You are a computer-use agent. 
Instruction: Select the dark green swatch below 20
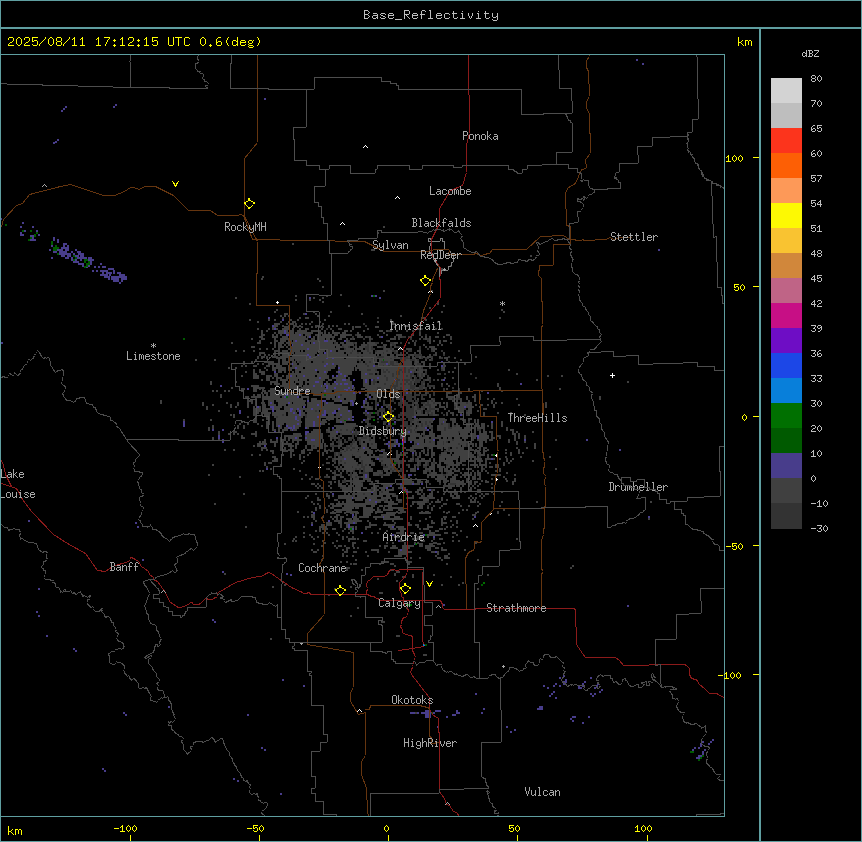pos(786,440)
